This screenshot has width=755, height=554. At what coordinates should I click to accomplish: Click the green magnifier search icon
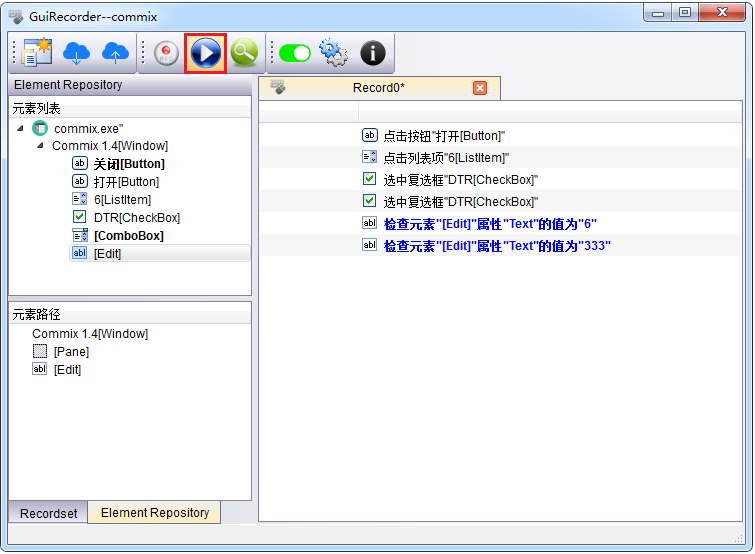(244, 53)
